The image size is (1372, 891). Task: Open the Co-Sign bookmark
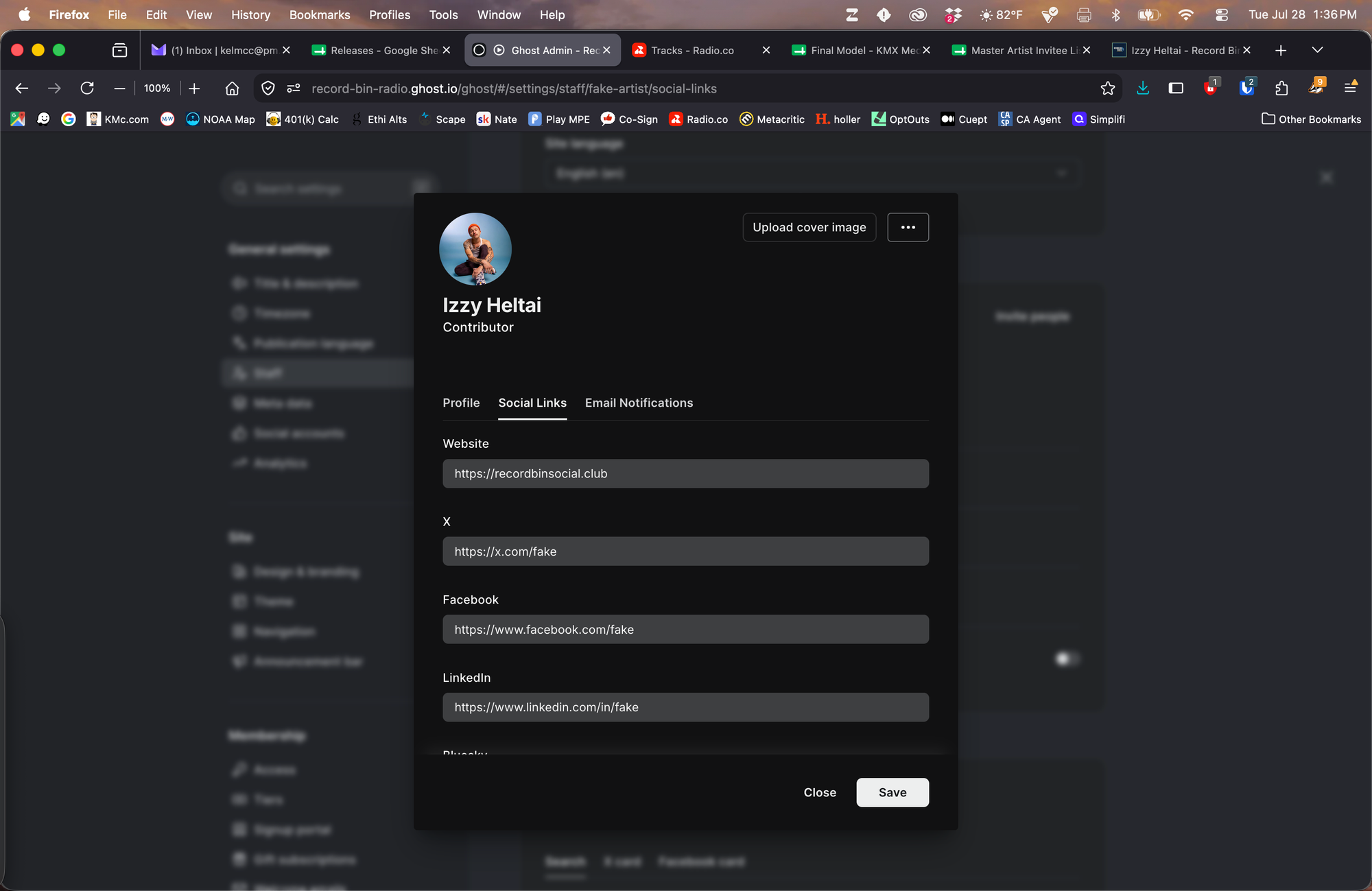coord(629,119)
